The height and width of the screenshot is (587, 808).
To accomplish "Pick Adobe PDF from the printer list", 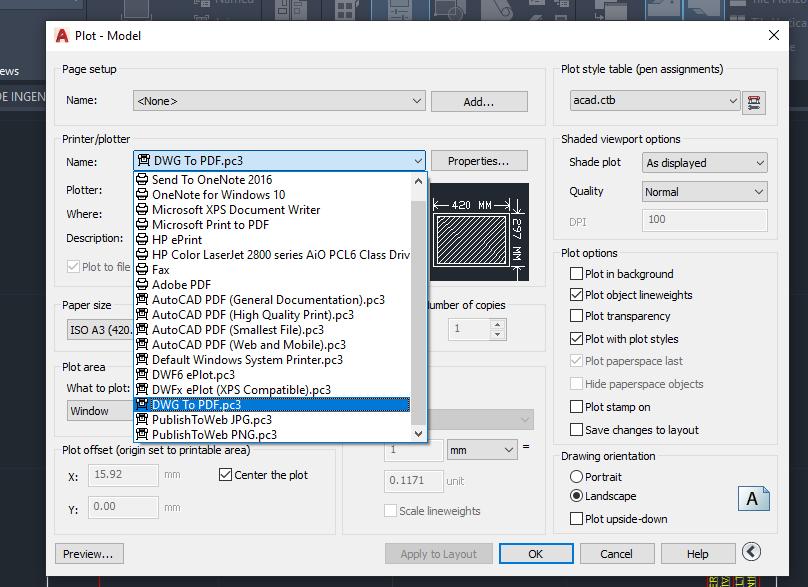I will pos(272,284).
